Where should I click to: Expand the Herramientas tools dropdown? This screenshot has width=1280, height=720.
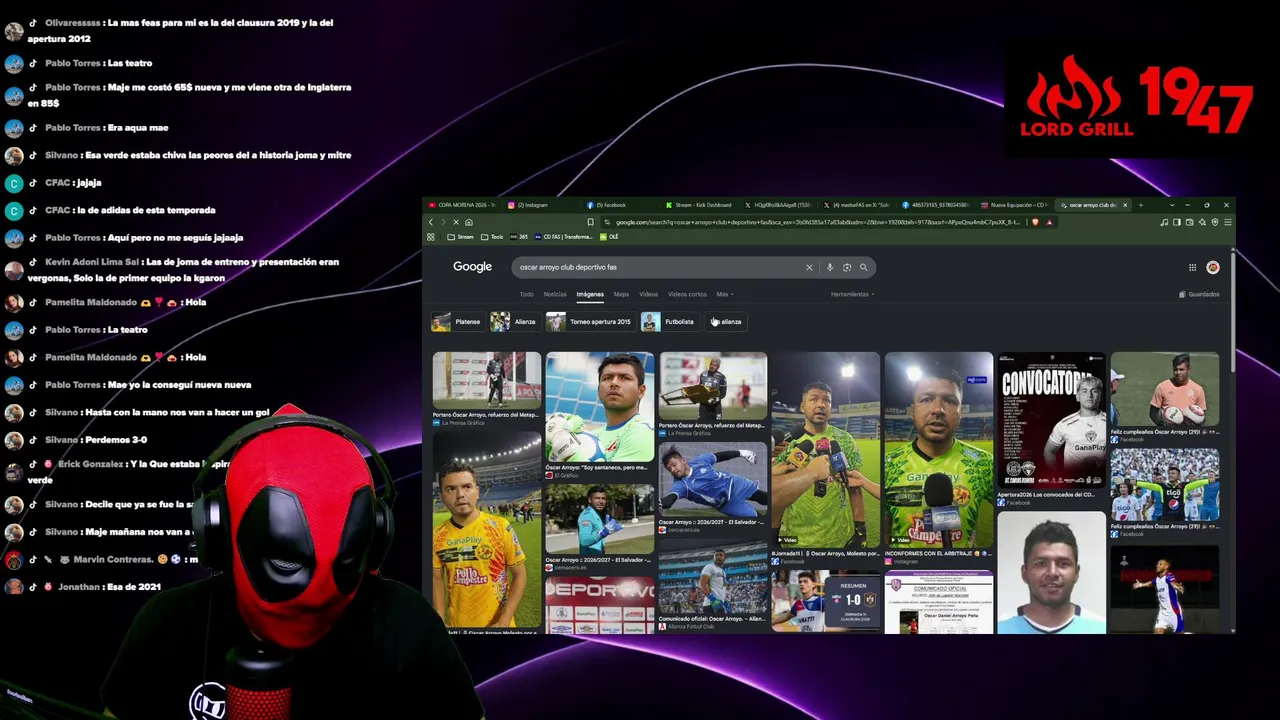coord(852,294)
